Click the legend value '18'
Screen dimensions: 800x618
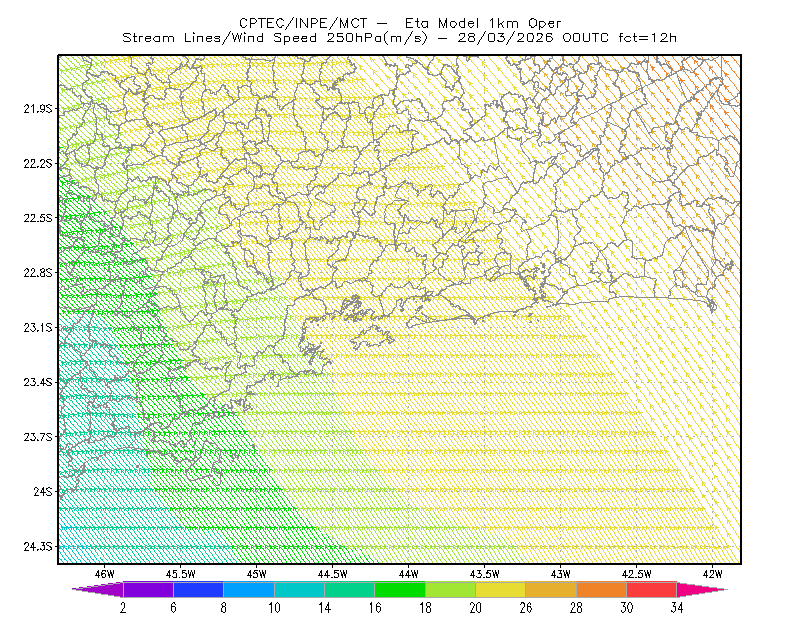pyautogui.click(x=425, y=608)
